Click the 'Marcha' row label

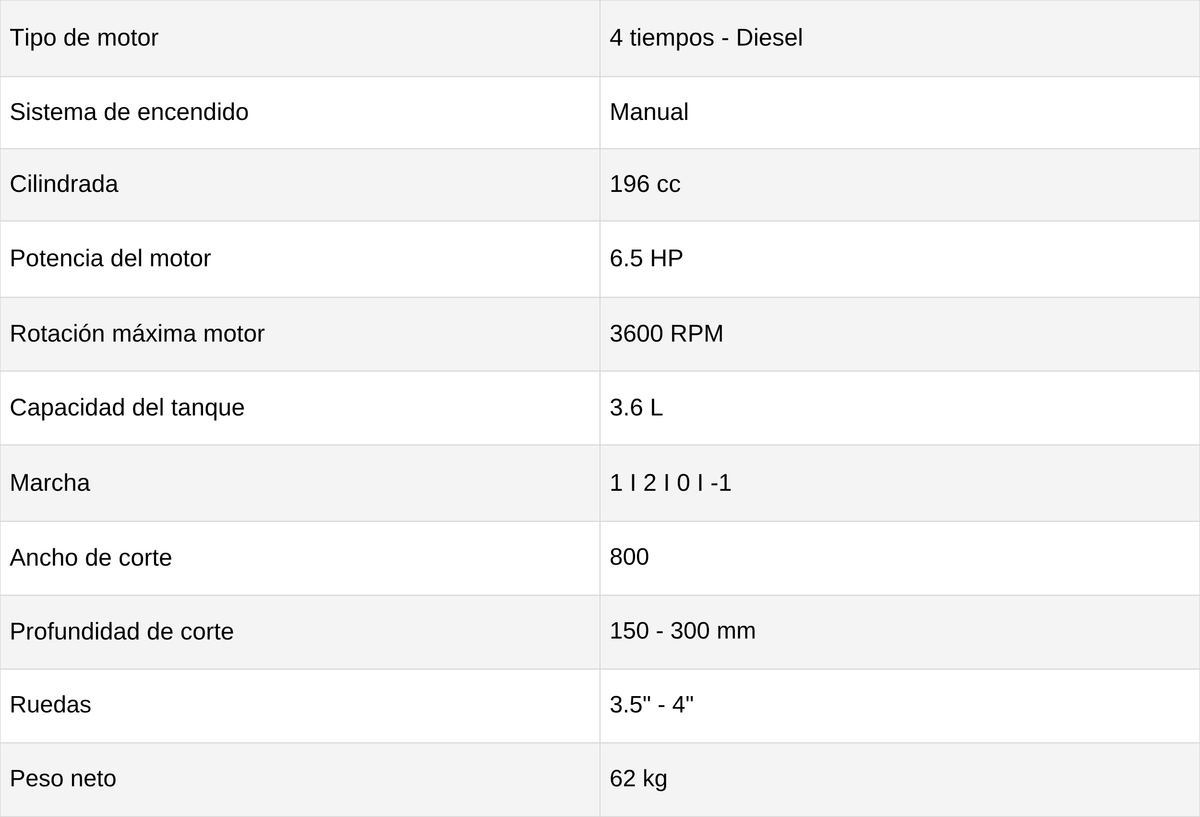(x=50, y=483)
